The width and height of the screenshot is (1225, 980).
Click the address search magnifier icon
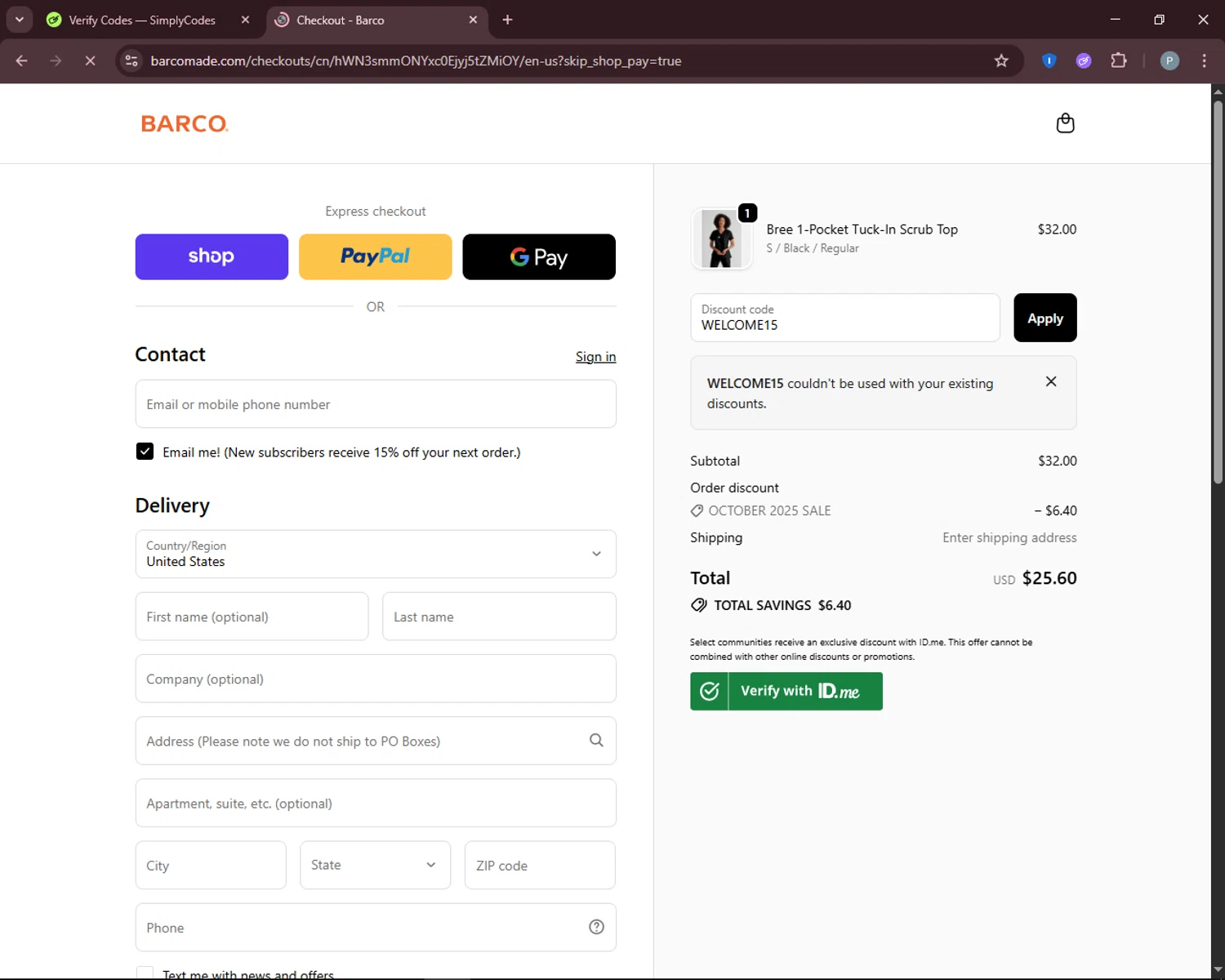pos(596,740)
